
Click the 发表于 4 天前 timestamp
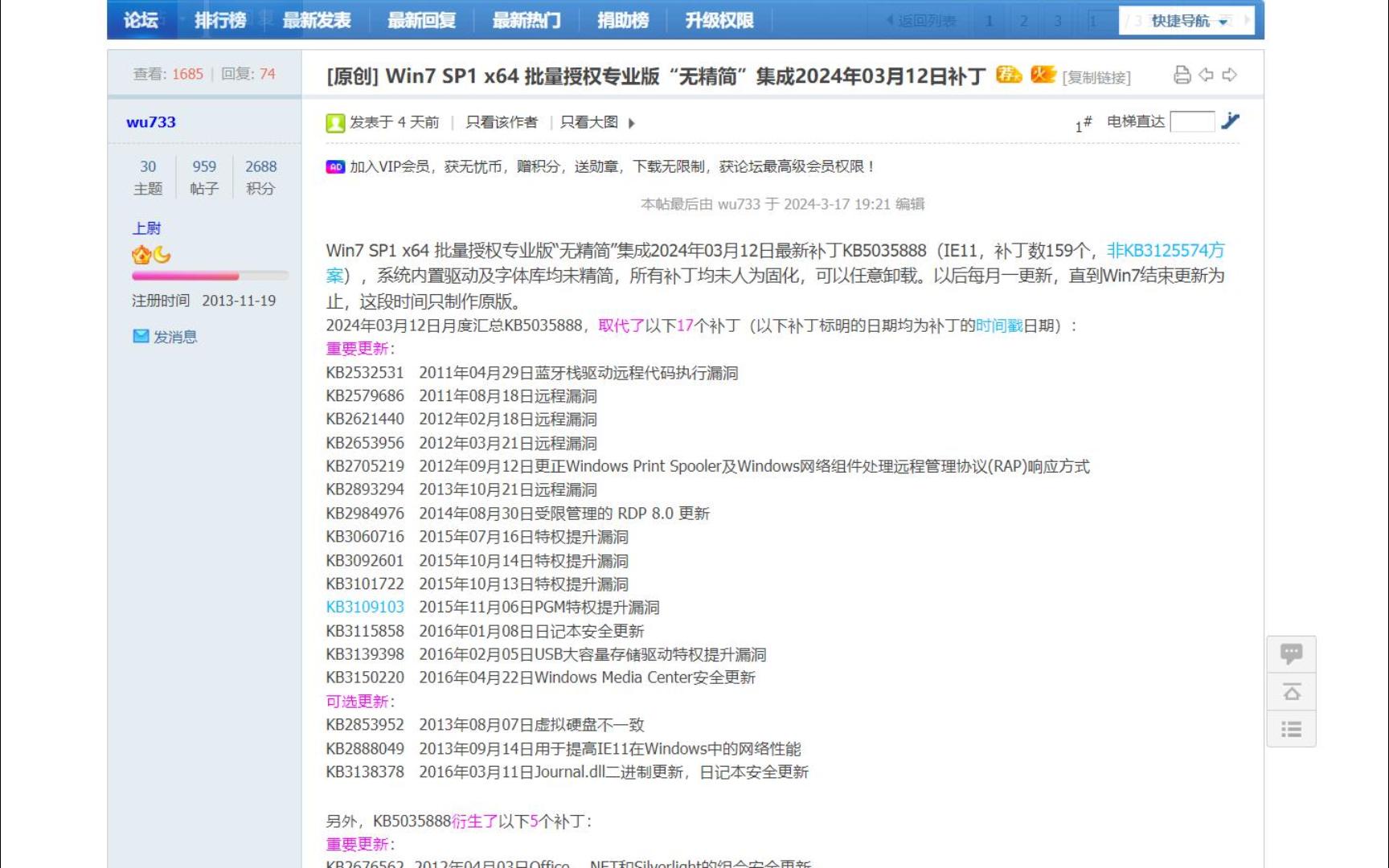click(x=394, y=122)
